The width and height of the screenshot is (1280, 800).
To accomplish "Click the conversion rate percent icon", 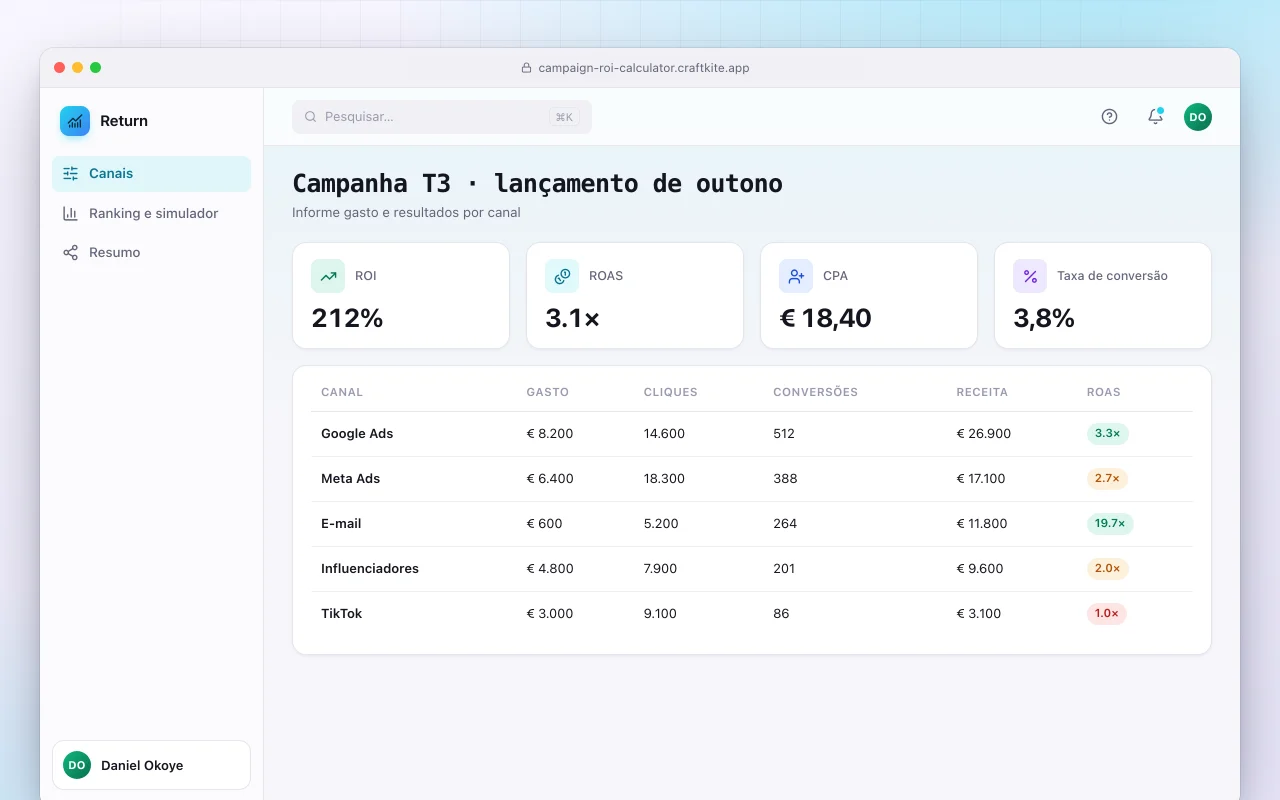I will (x=1030, y=276).
